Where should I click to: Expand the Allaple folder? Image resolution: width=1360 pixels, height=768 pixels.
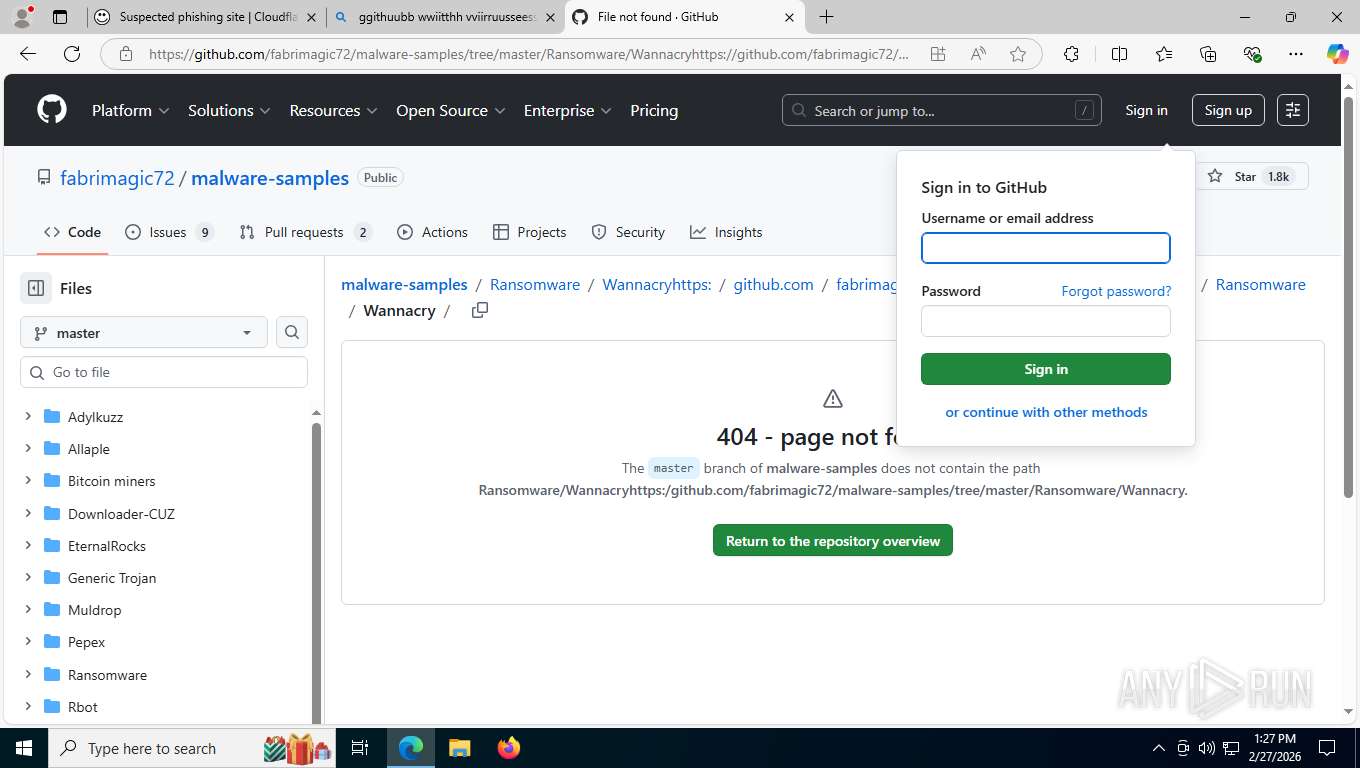[28, 448]
